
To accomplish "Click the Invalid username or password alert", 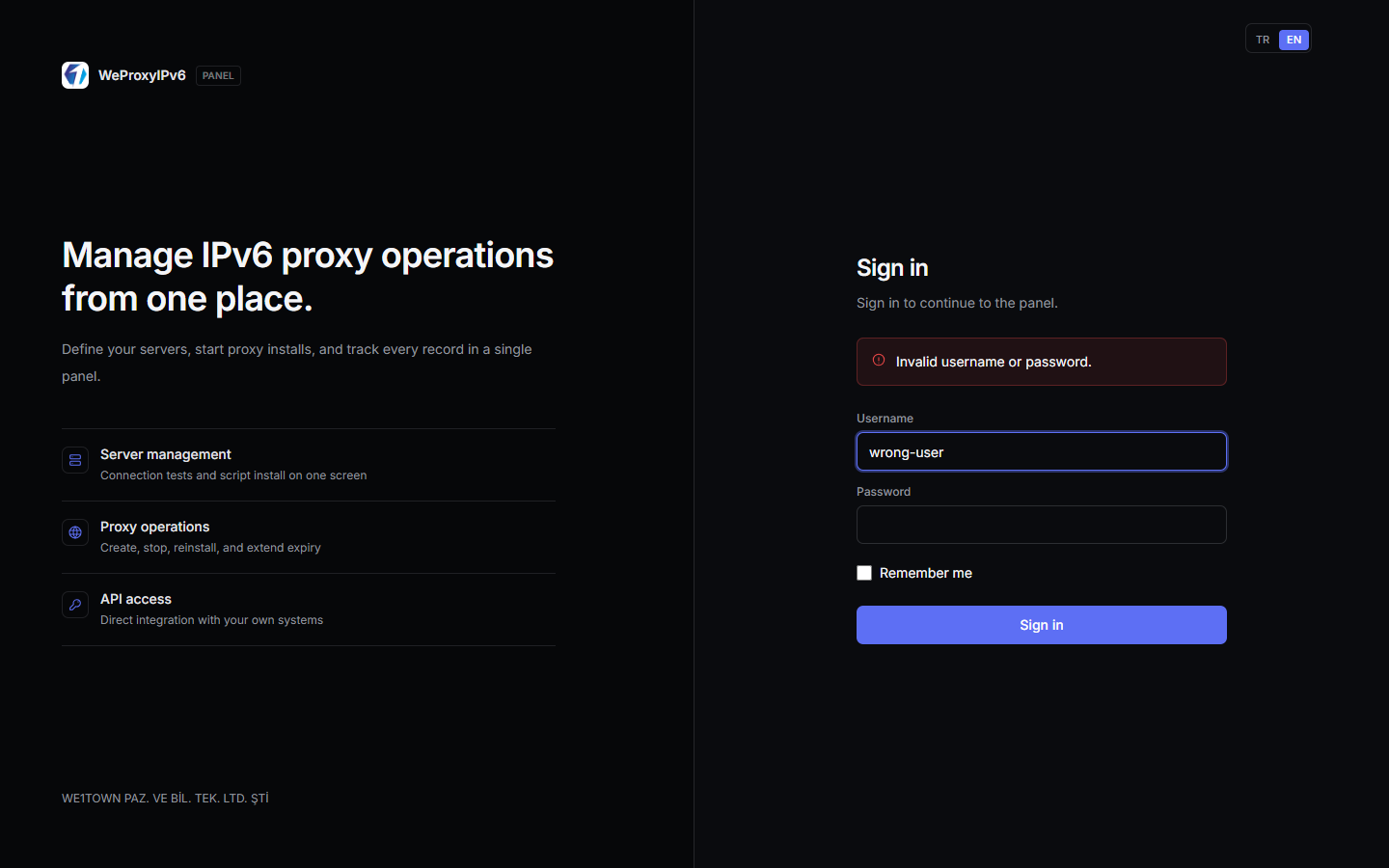I will (x=1042, y=362).
